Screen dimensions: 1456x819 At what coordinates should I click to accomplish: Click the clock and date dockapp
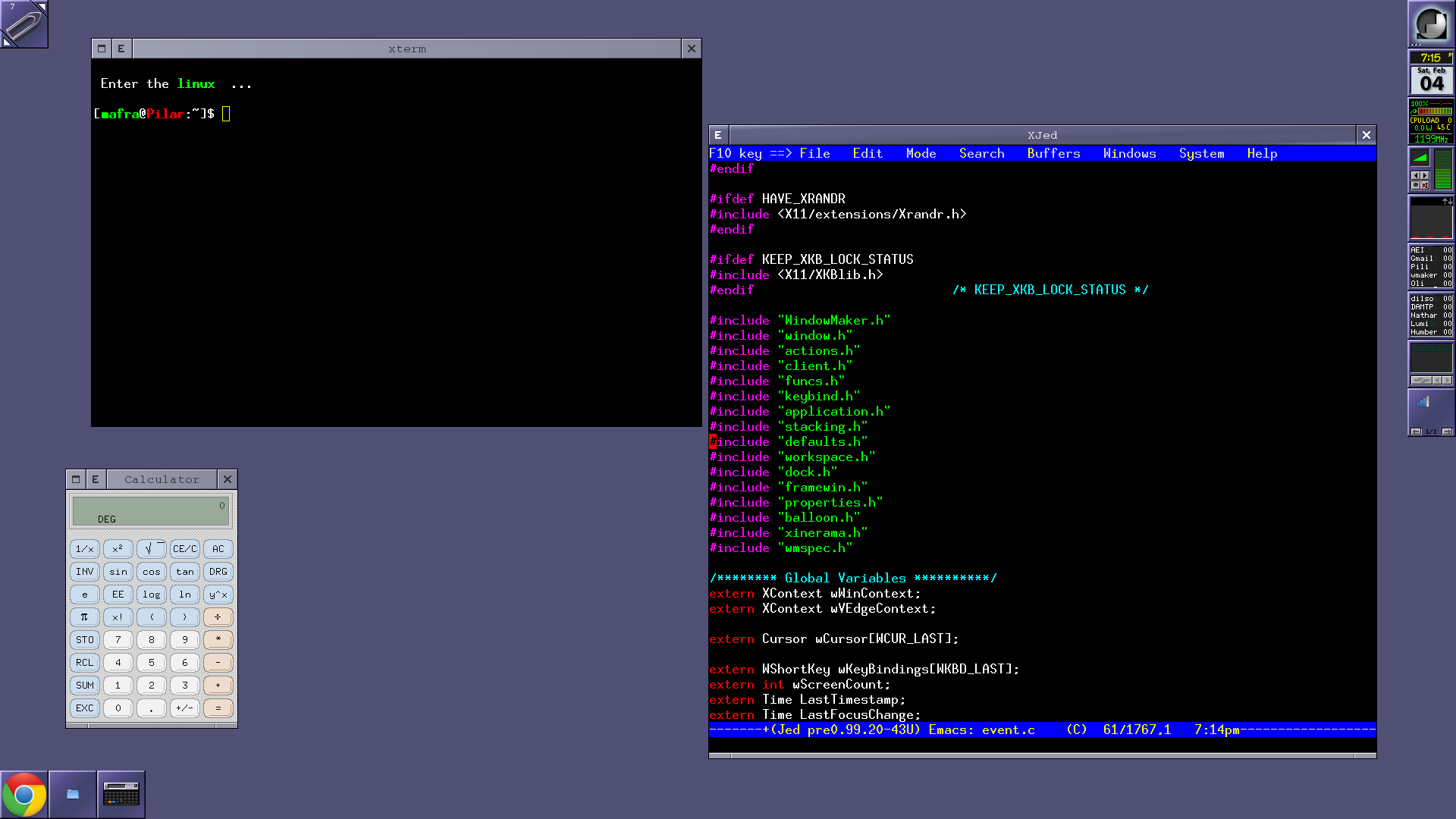pos(1431,73)
